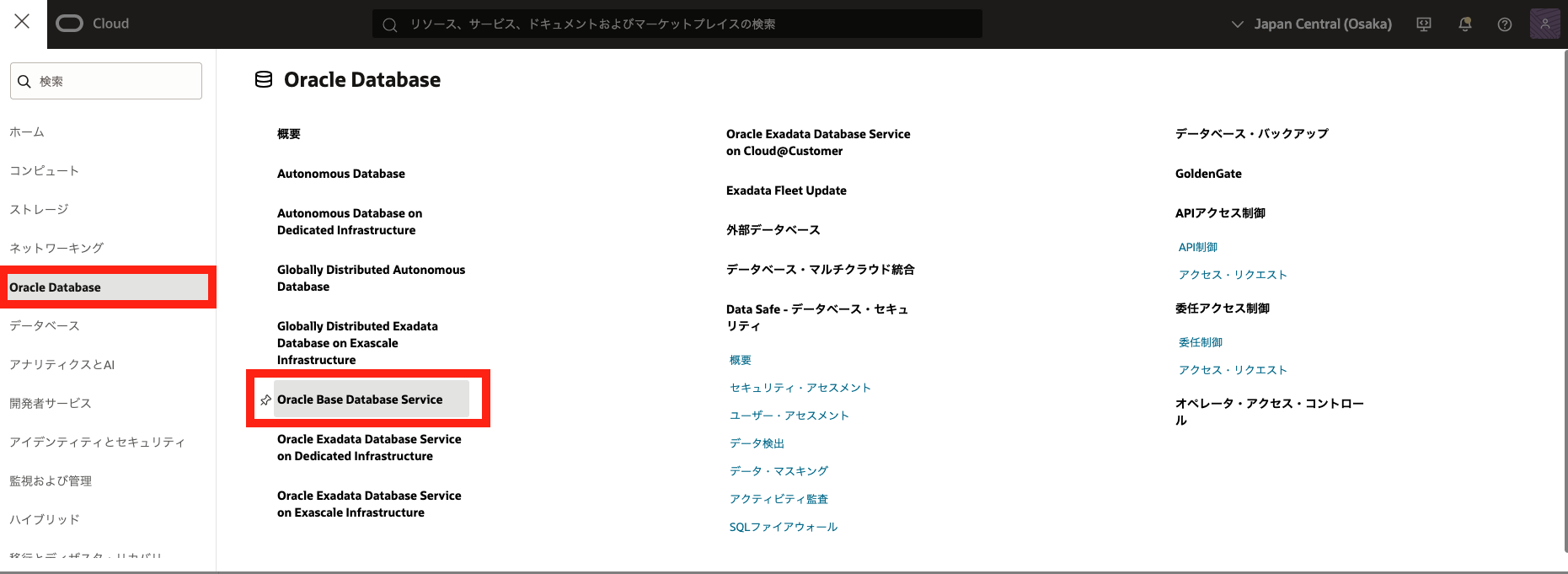Open the user profile avatar menu
This screenshot has width=1568, height=574.
[x=1544, y=24]
